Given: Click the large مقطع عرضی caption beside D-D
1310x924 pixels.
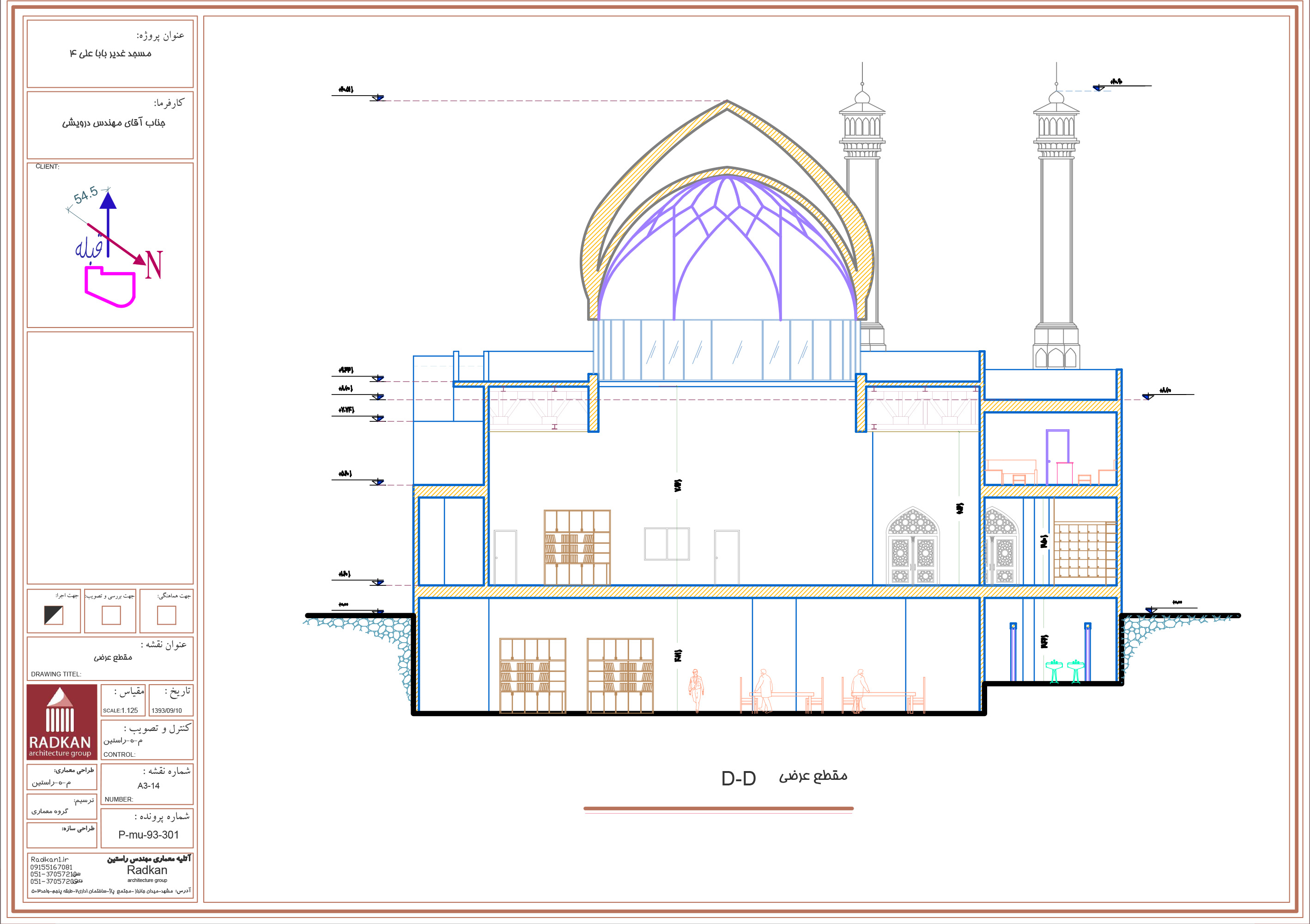Looking at the screenshot, I should tap(813, 776).
